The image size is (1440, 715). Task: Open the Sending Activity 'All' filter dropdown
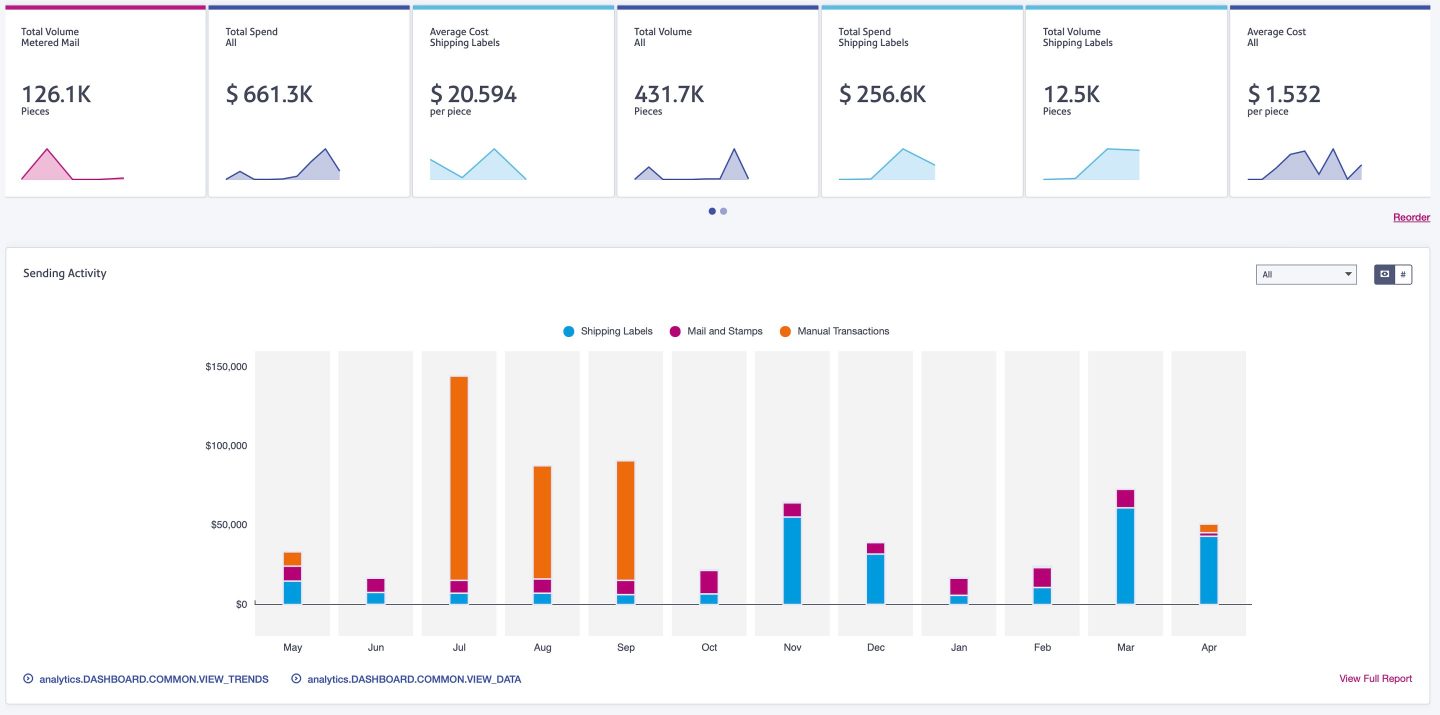pos(1306,274)
